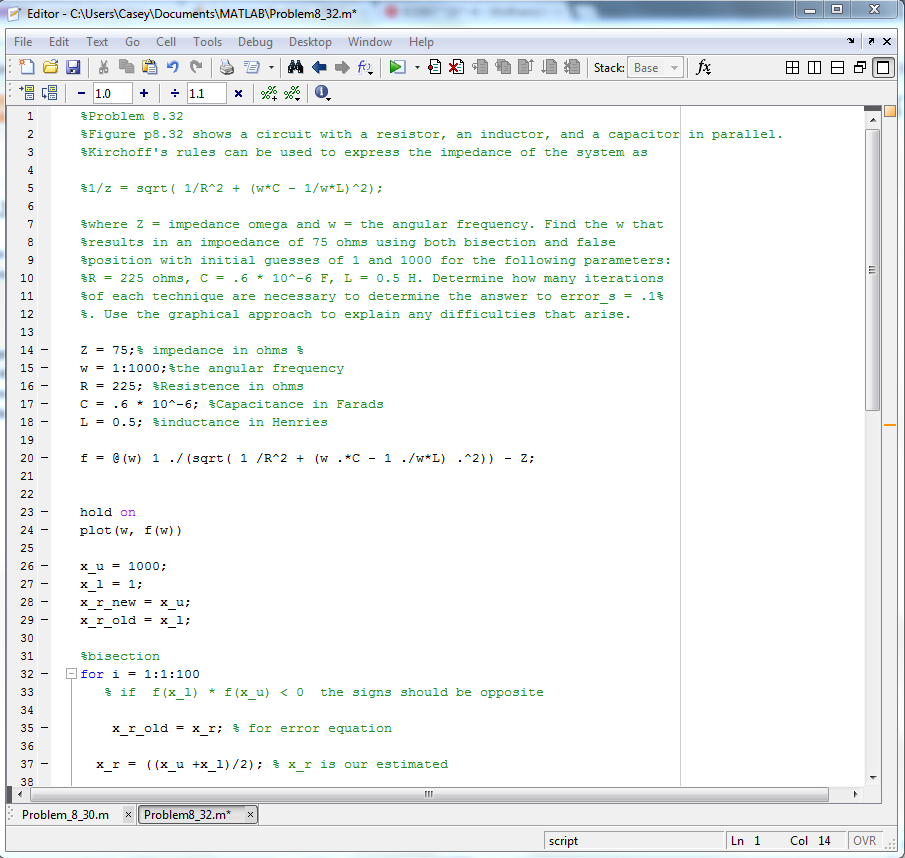Cut selection with the scissors icon
The width and height of the screenshot is (905, 858).
(x=103, y=68)
